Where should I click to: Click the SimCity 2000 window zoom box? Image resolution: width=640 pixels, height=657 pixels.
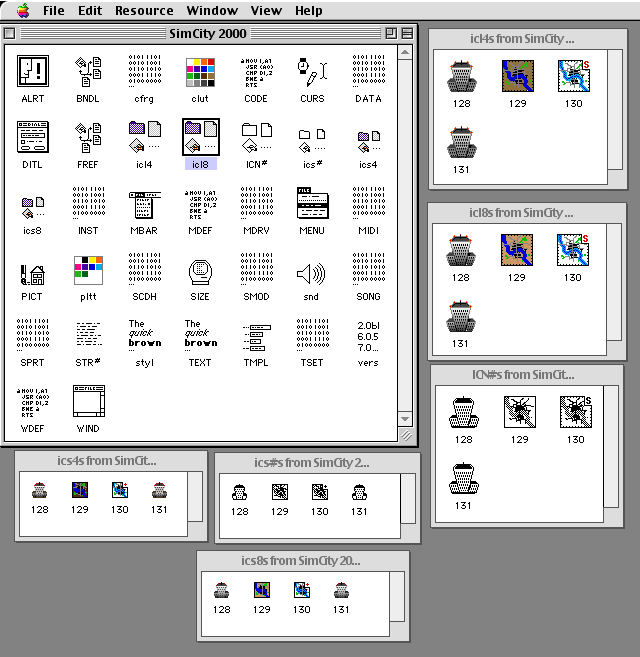[x=391, y=33]
